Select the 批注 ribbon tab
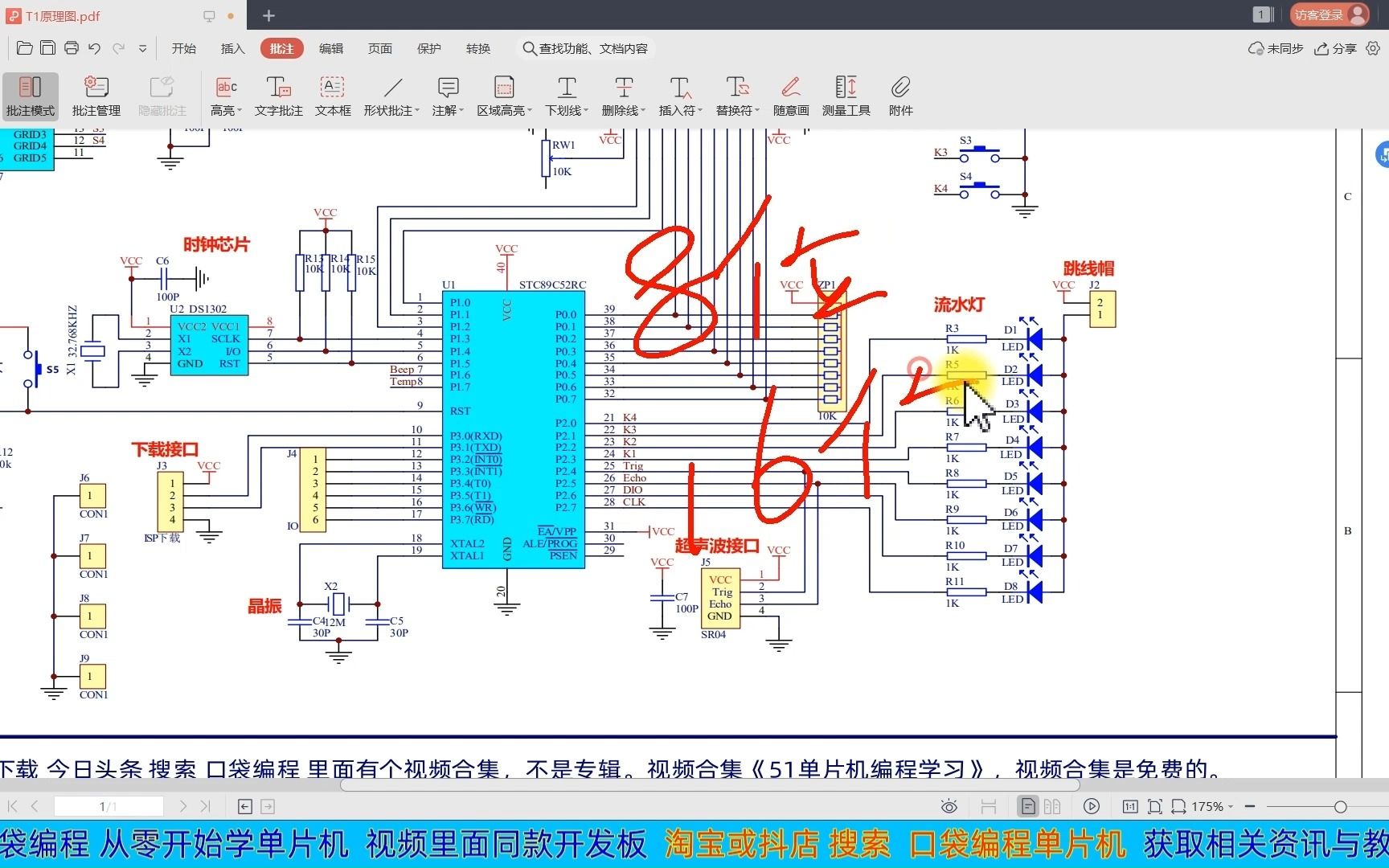This screenshot has width=1389, height=868. 281,48
